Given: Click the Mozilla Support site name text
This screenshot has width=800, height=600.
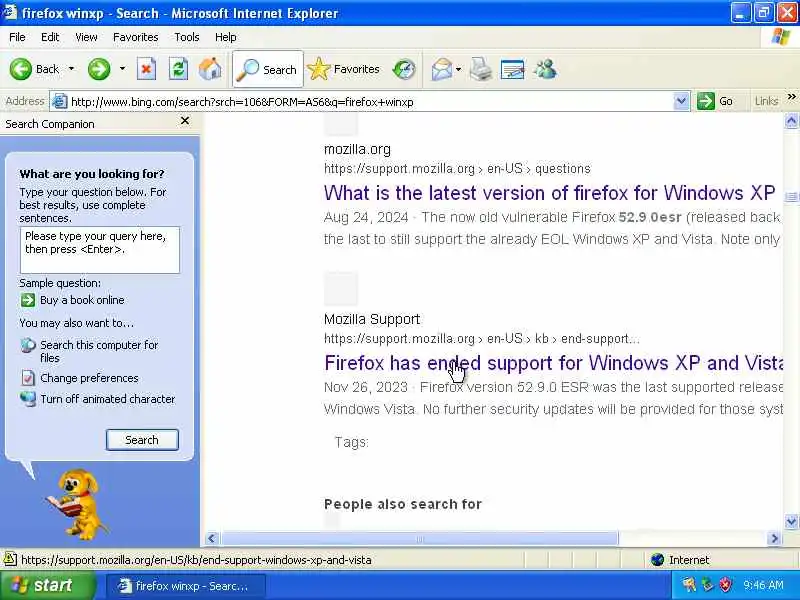Looking at the screenshot, I should coord(372,319).
